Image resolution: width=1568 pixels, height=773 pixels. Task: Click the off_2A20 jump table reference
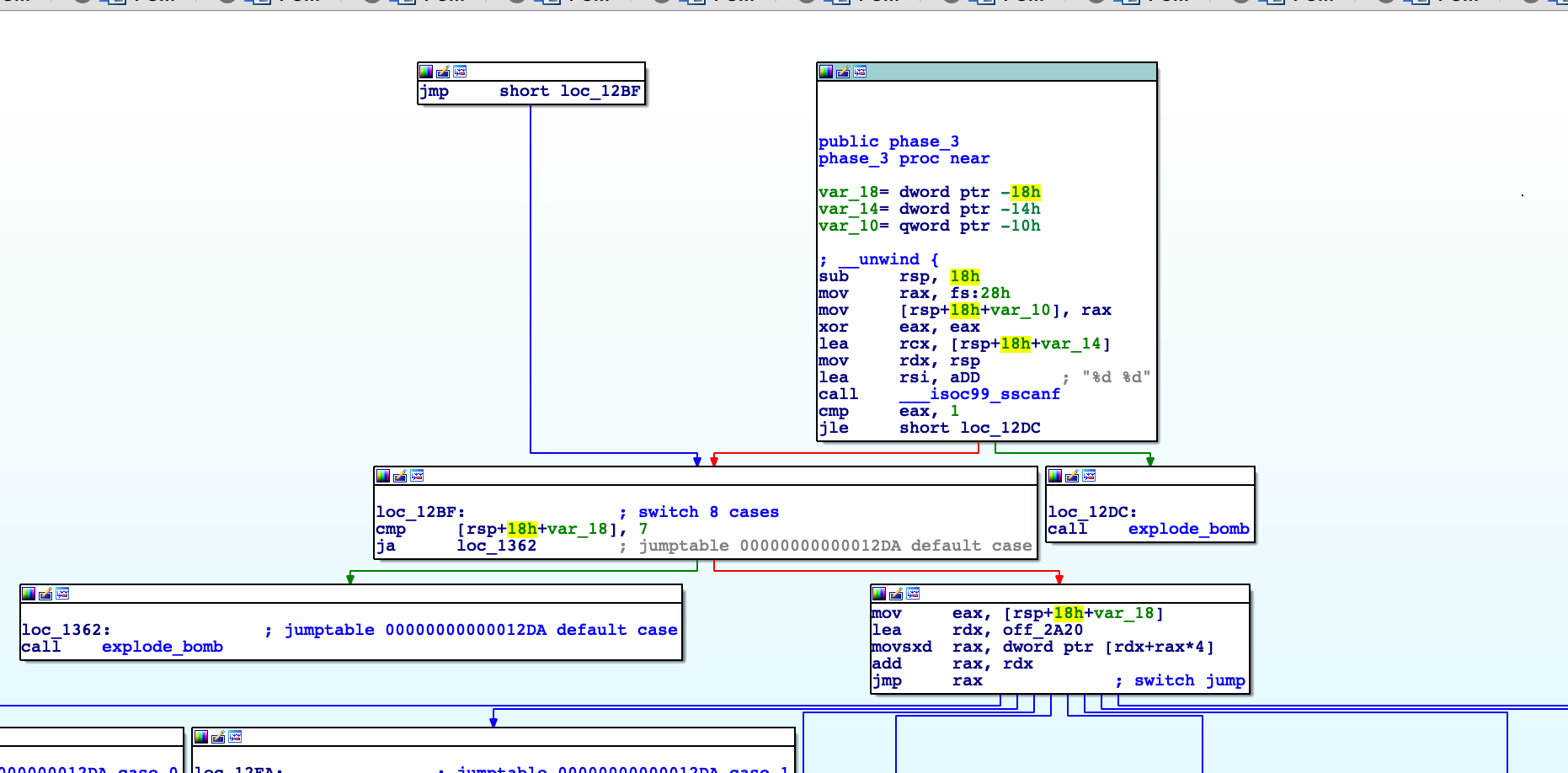coord(1043,630)
